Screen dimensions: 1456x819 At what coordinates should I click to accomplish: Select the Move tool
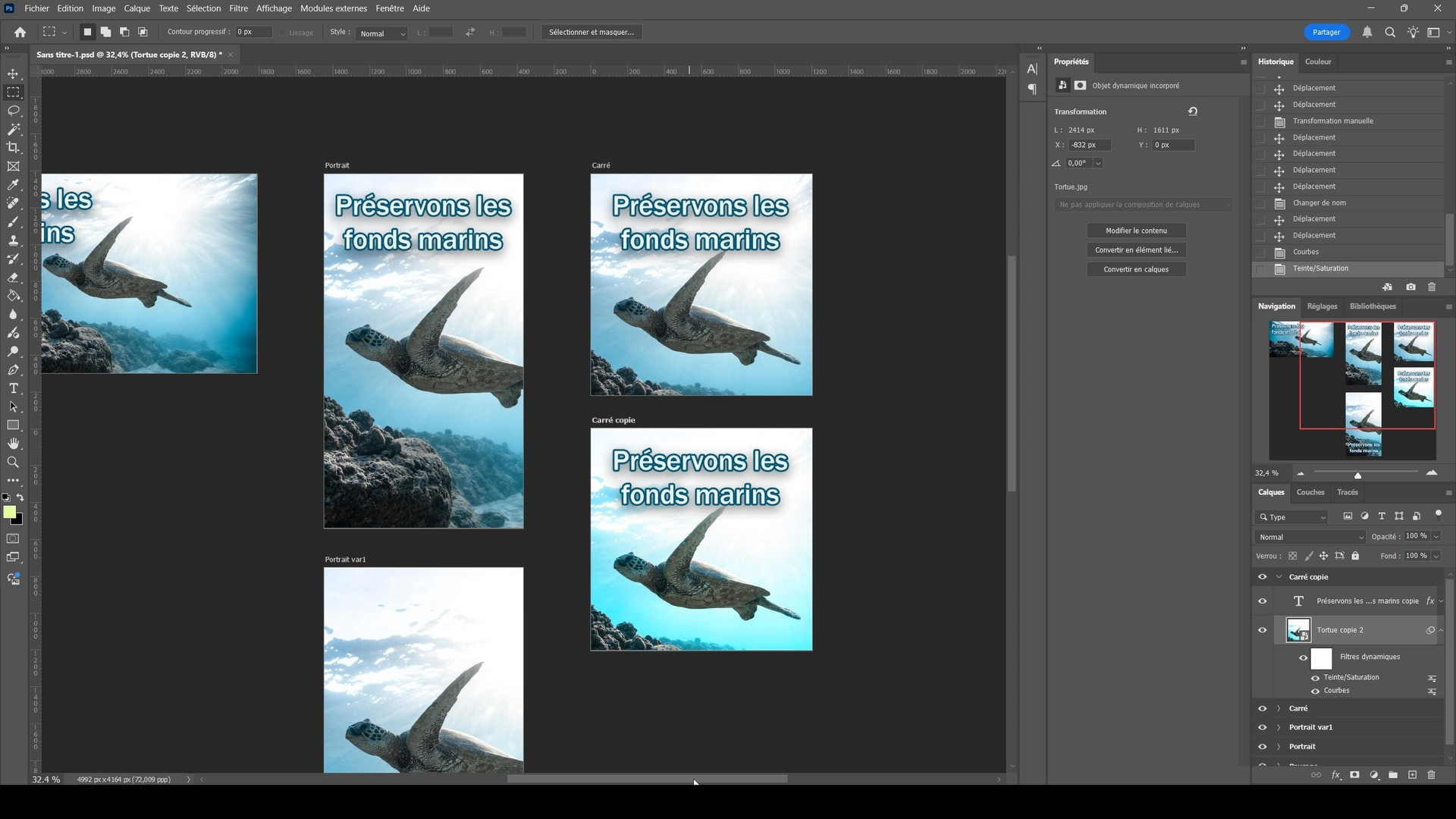pyautogui.click(x=13, y=74)
